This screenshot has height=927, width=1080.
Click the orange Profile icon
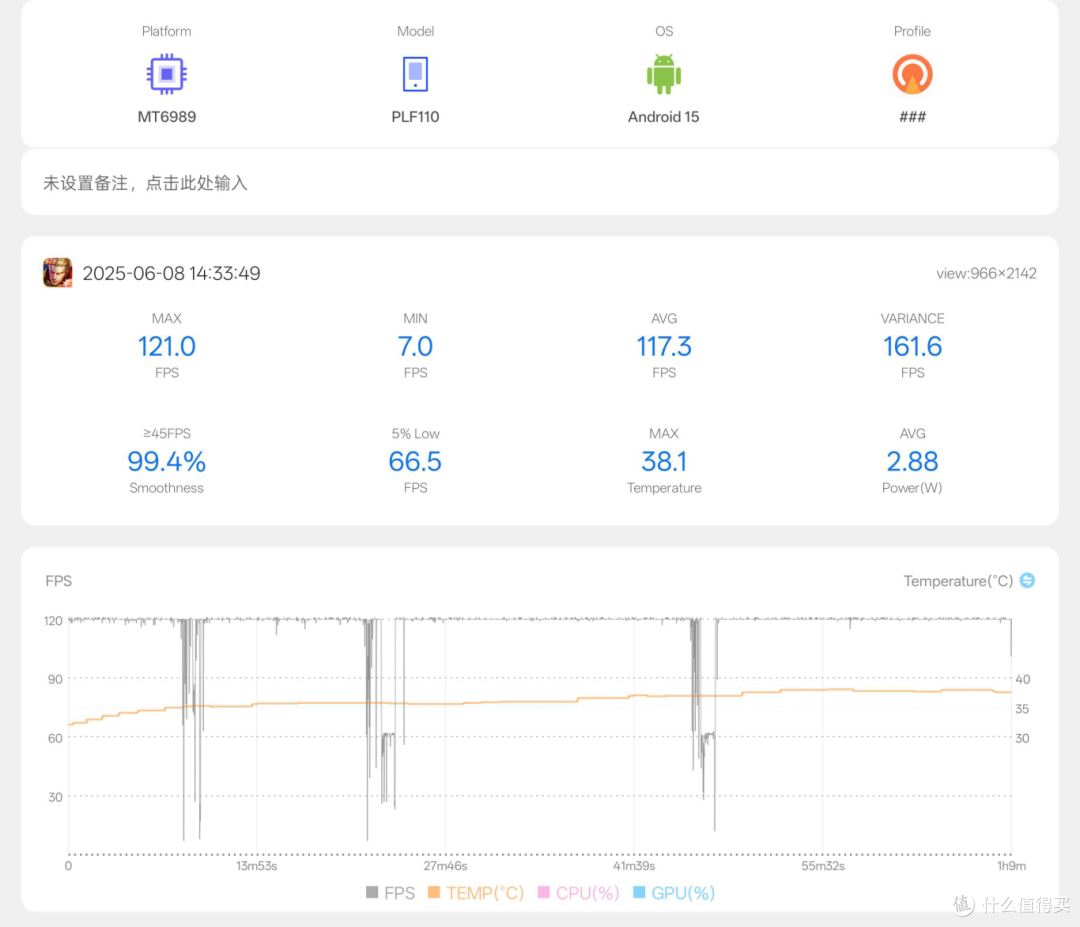click(913, 74)
